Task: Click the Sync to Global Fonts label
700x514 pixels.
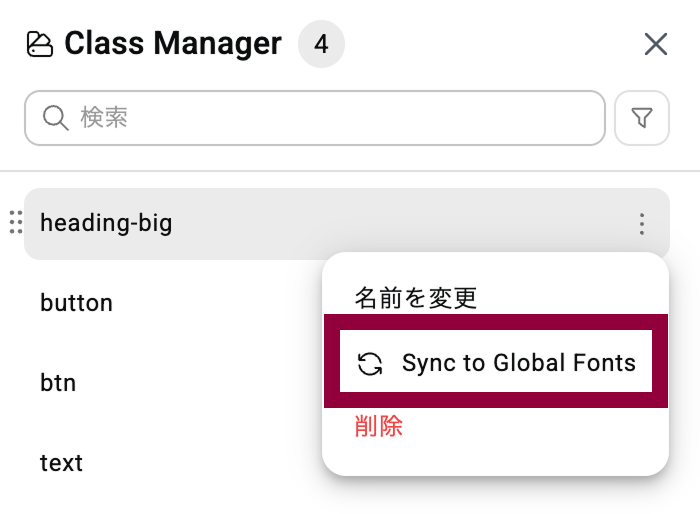Action: pyautogui.click(x=518, y=362)
